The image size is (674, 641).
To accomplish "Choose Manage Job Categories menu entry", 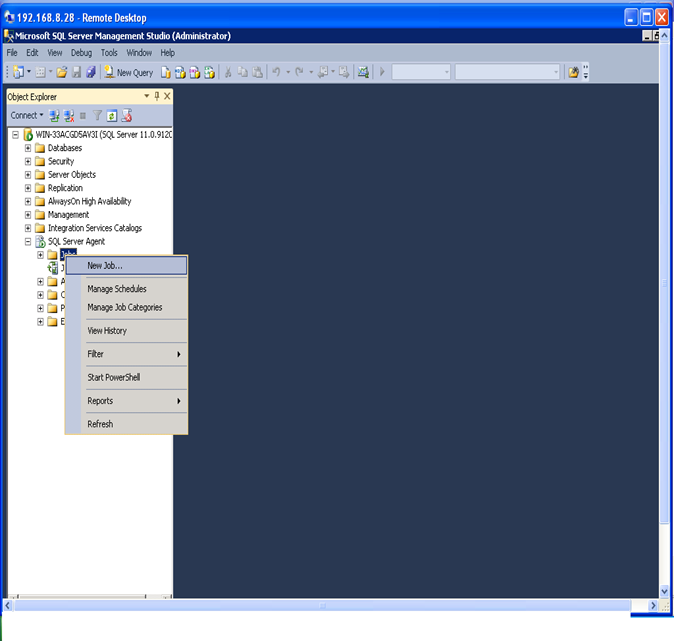I will pos(126,307).
